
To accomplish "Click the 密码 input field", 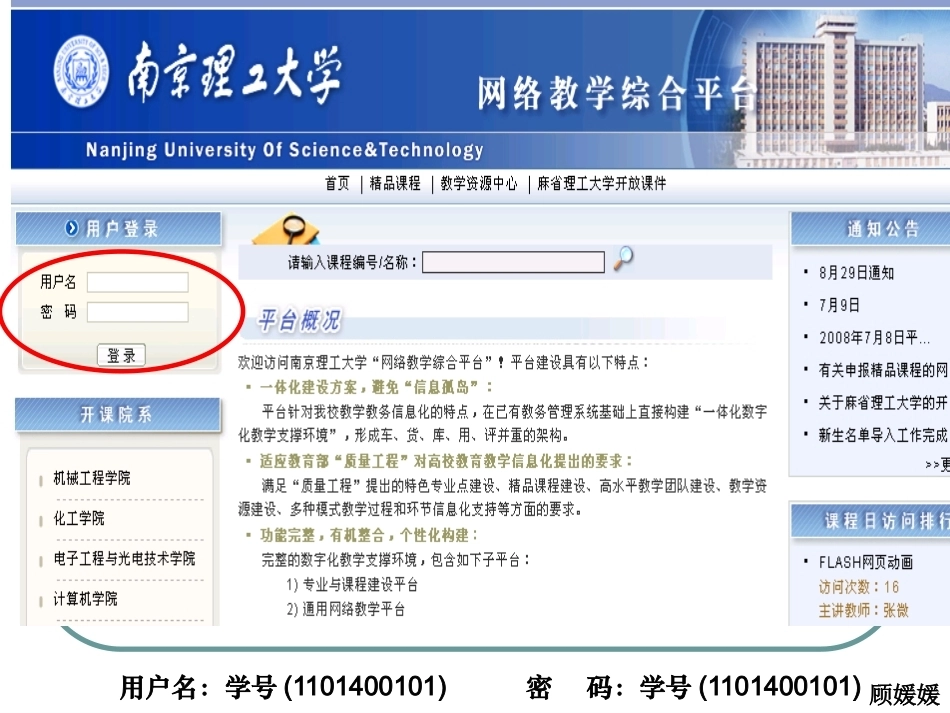I will (x=138, y=312).
